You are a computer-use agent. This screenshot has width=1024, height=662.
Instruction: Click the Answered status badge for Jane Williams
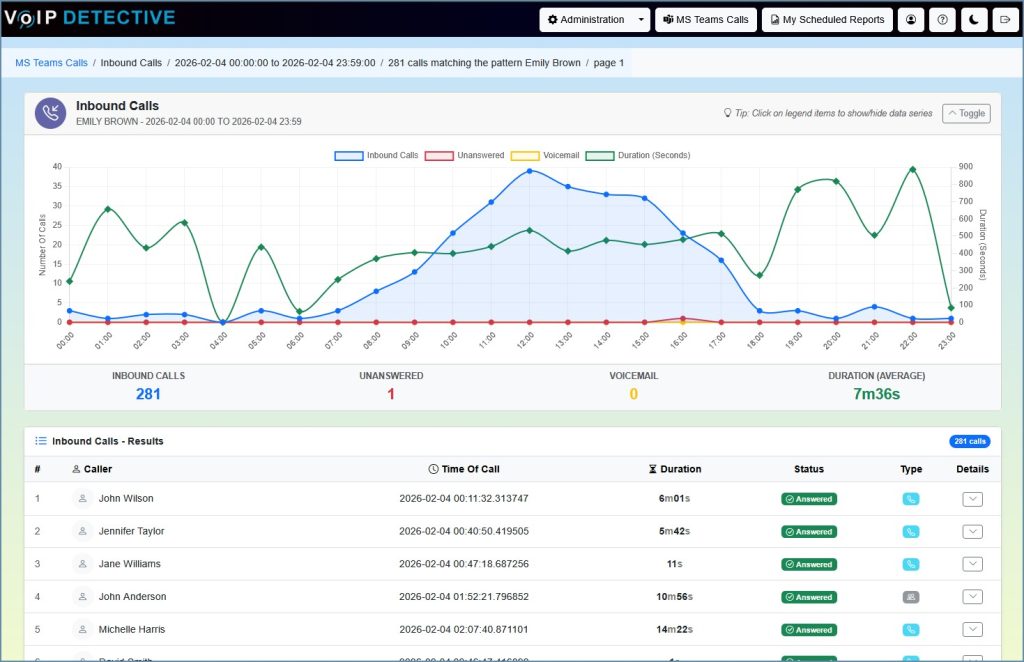(x=808, y=564)
